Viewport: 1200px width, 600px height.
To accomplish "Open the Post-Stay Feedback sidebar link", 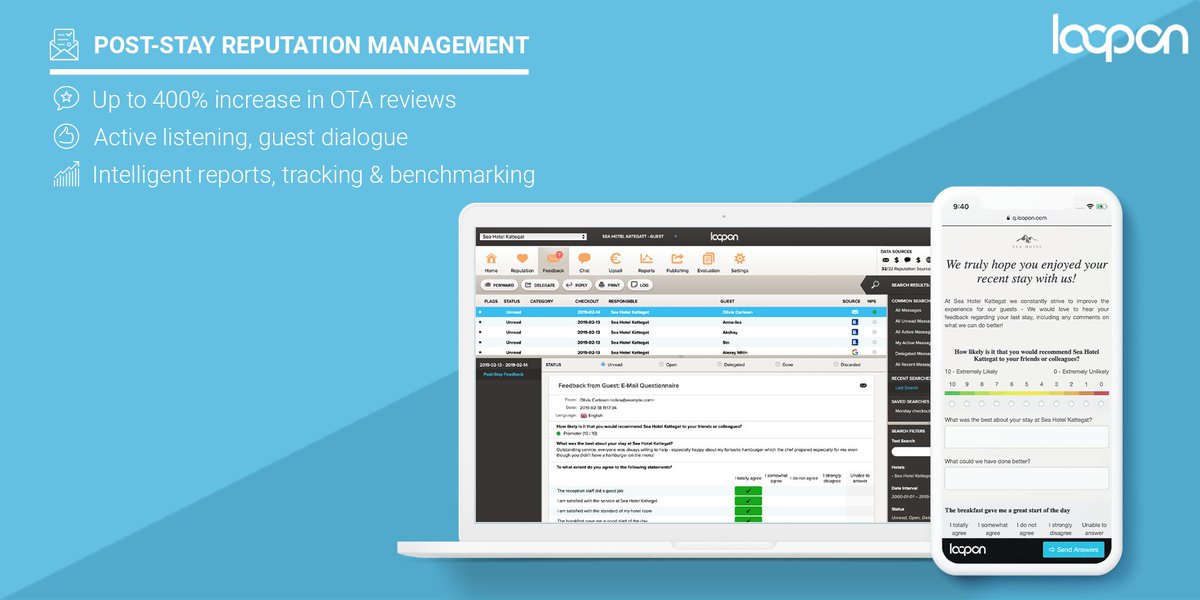I will [502, 374].
